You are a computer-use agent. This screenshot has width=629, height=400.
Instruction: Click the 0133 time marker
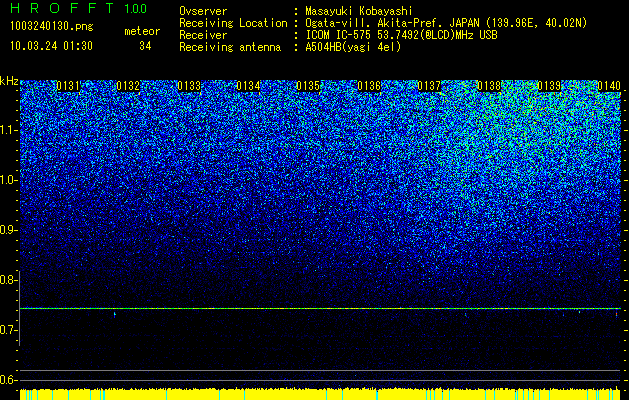pyautogui.click(x=189, y=86)
